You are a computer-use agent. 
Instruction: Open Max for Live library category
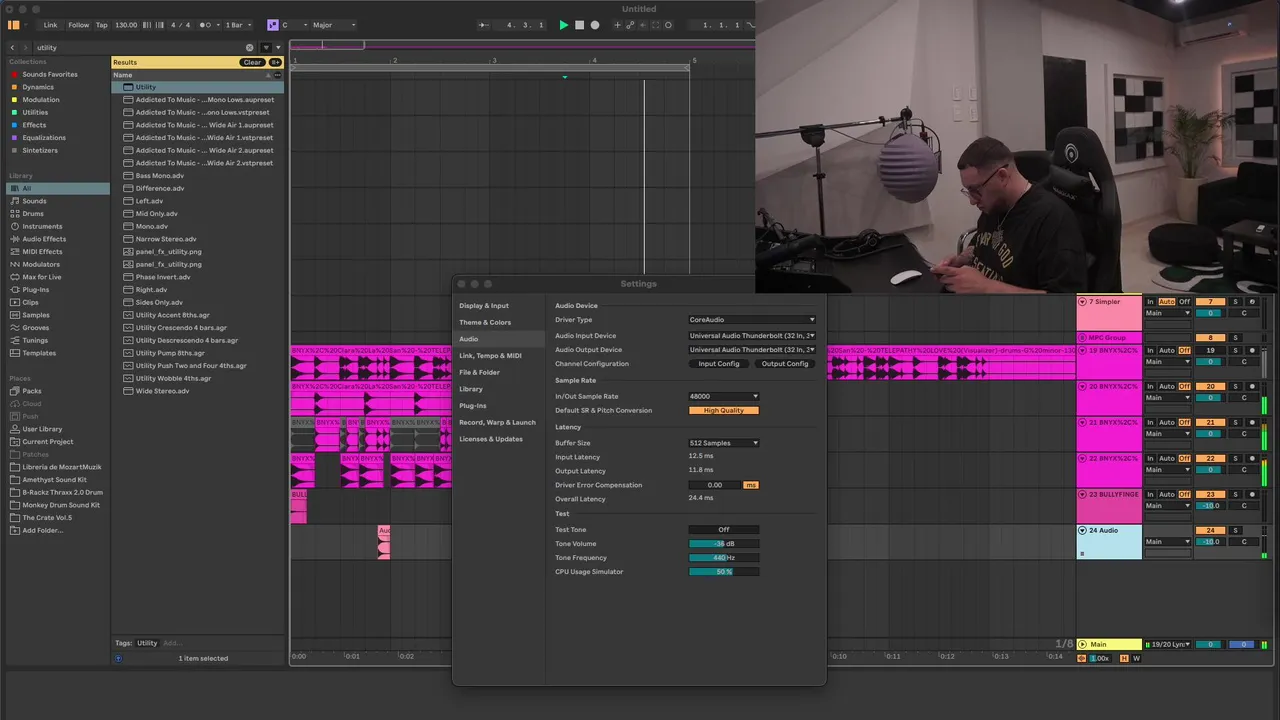[x=42, y=277]
